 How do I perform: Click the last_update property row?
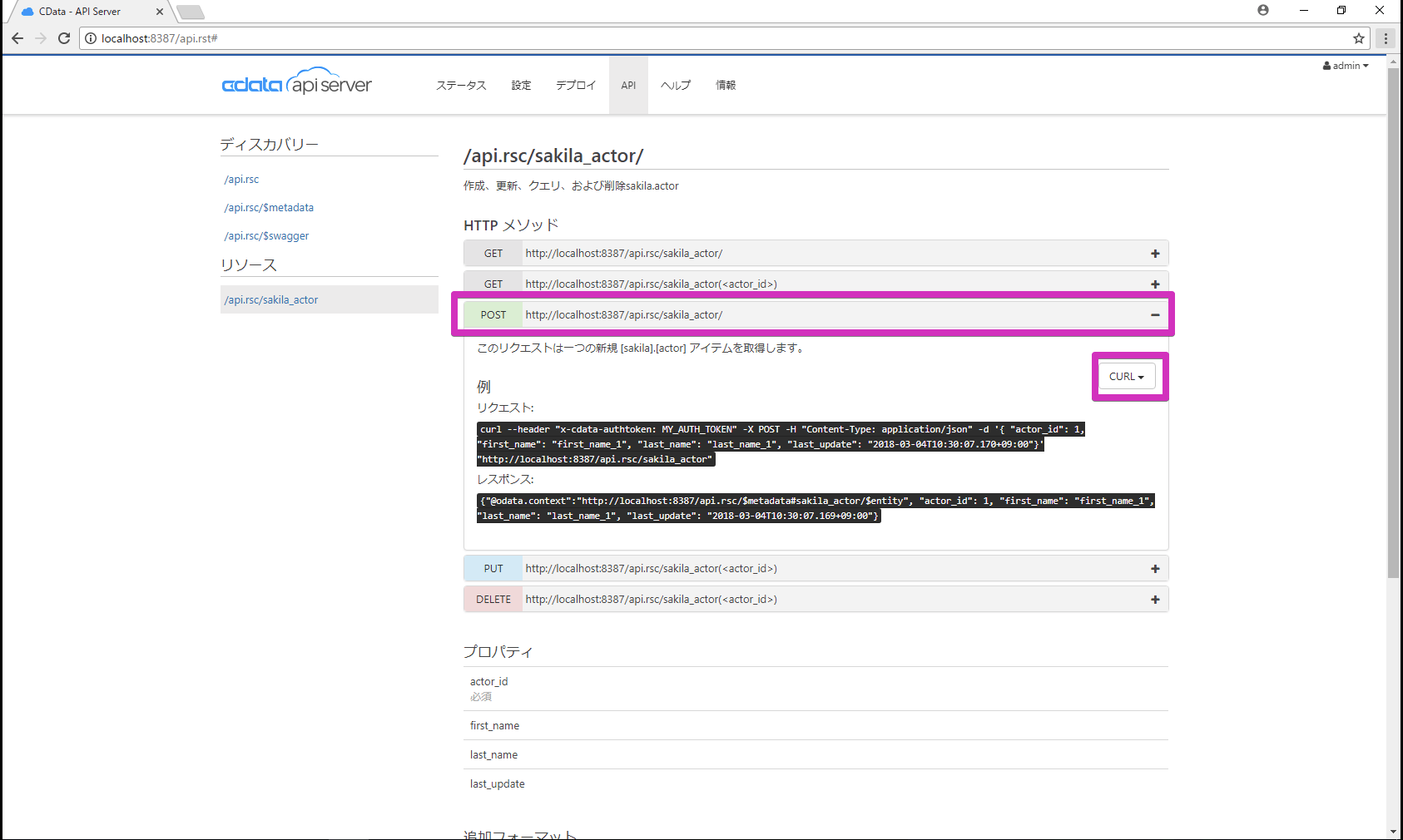coord(816,784)
